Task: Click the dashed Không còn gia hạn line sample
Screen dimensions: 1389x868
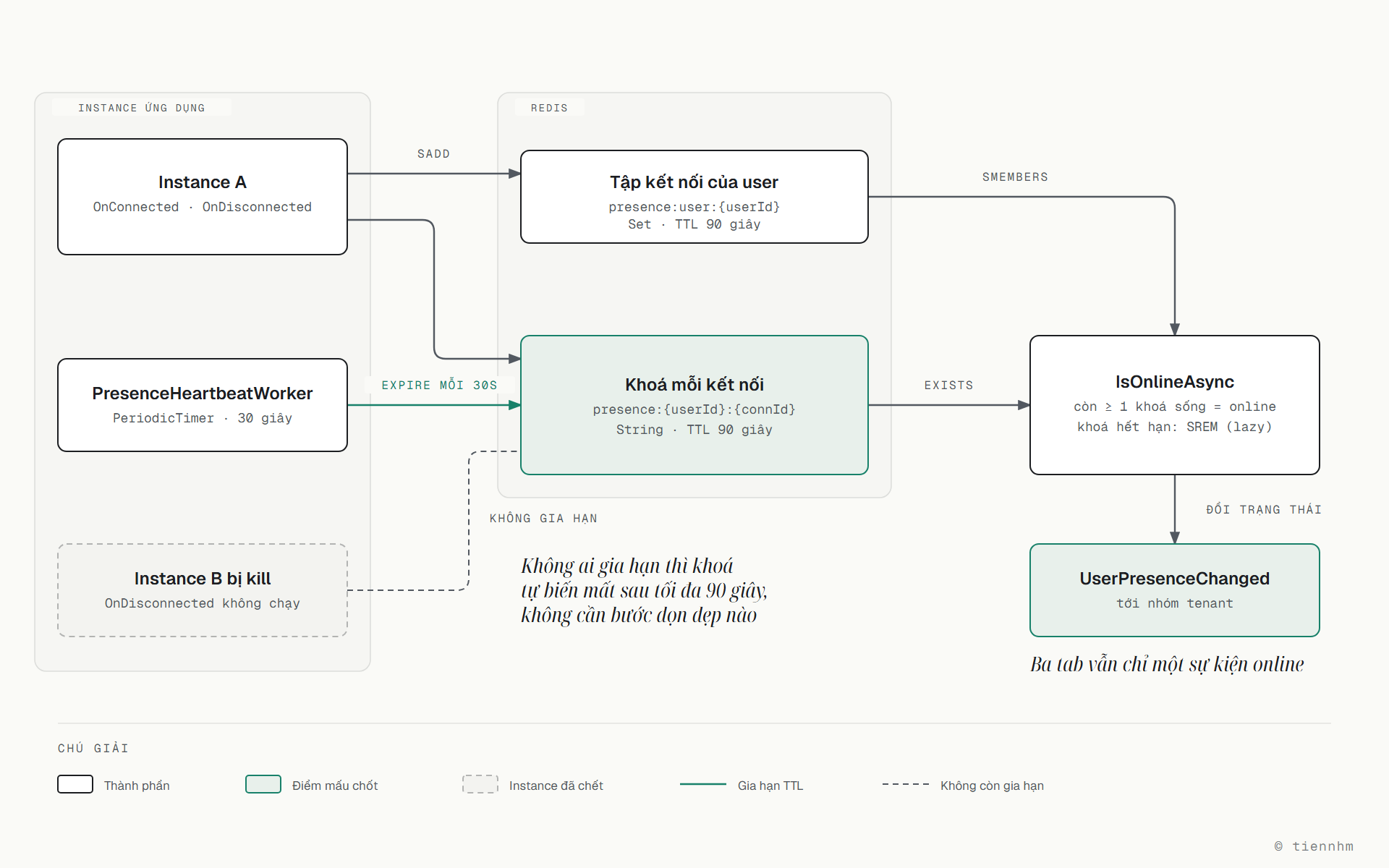Action: [906, 784]
